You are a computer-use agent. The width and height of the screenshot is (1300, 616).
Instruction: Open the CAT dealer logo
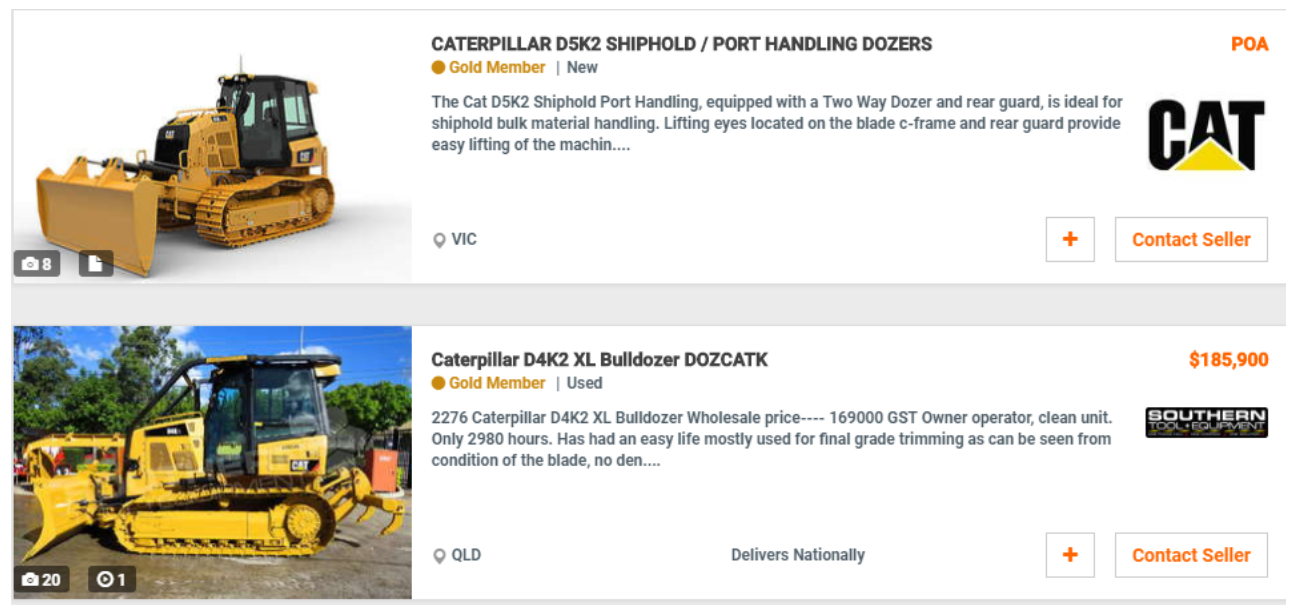[1206, 135]
